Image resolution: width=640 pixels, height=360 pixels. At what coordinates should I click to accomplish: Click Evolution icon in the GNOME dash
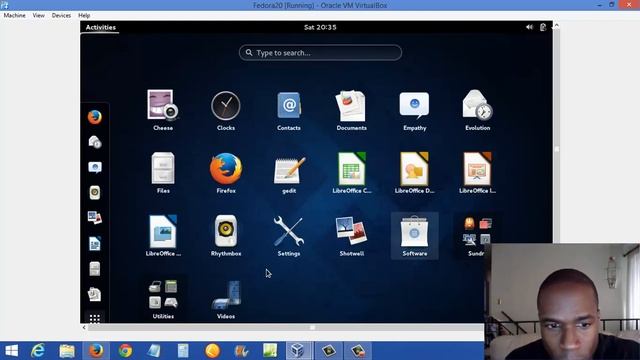click(x=95, y=142)
